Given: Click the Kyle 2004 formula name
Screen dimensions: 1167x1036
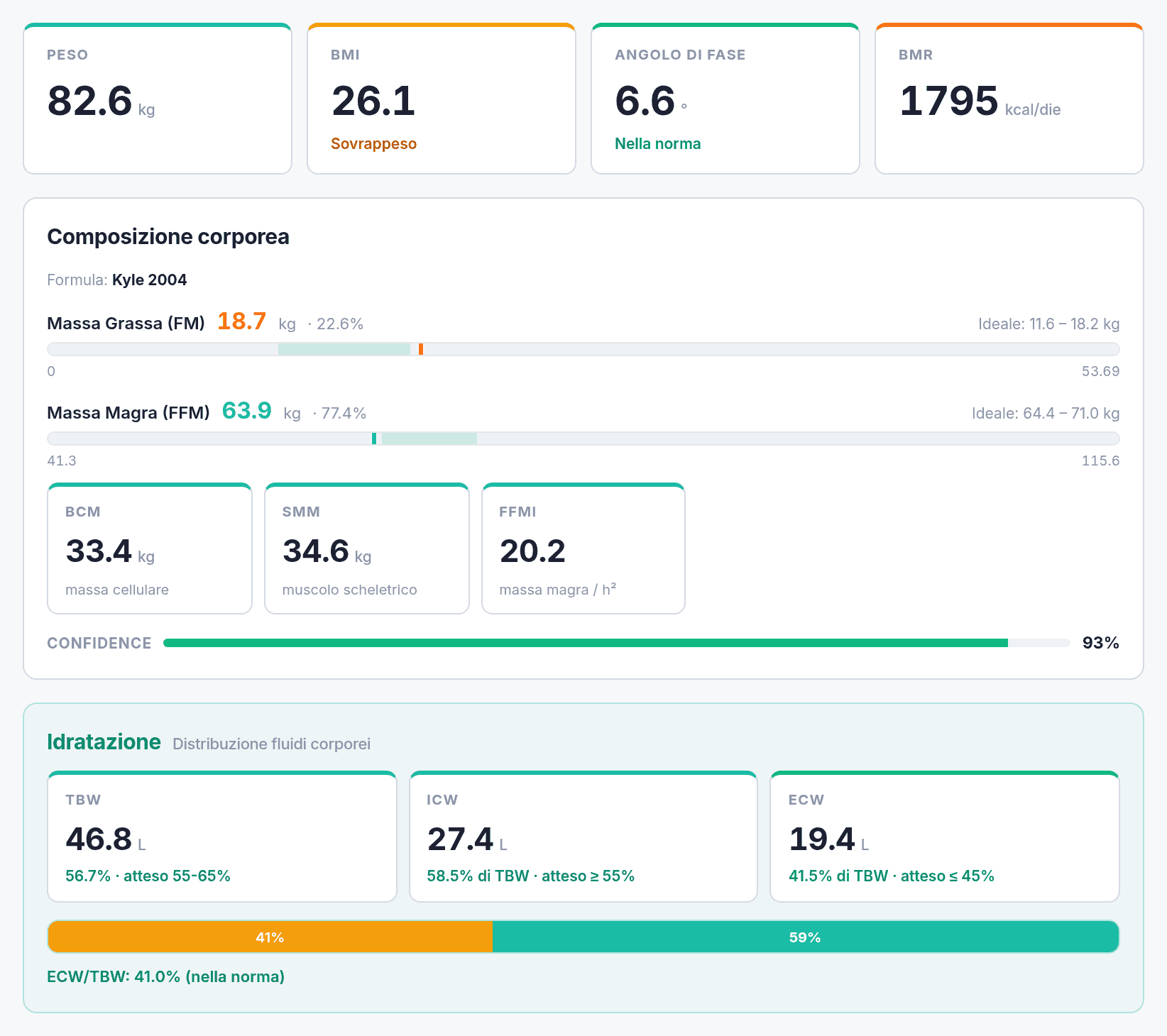Looking at the screenshot, I should [150, 280].
